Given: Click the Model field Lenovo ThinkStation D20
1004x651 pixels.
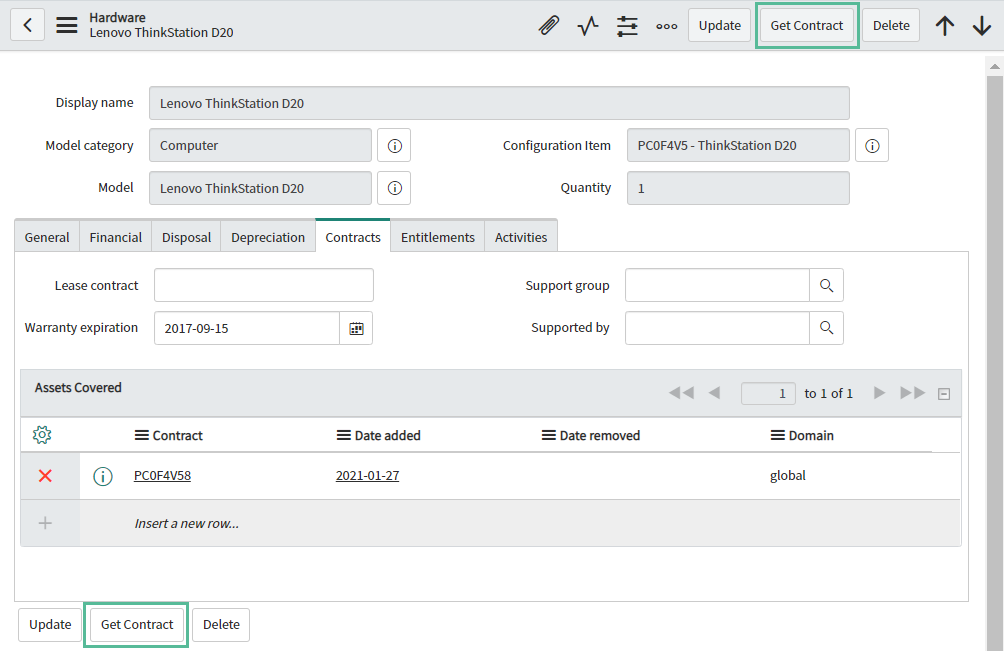Looking at the screenshot, I should [x=261, y=188].
